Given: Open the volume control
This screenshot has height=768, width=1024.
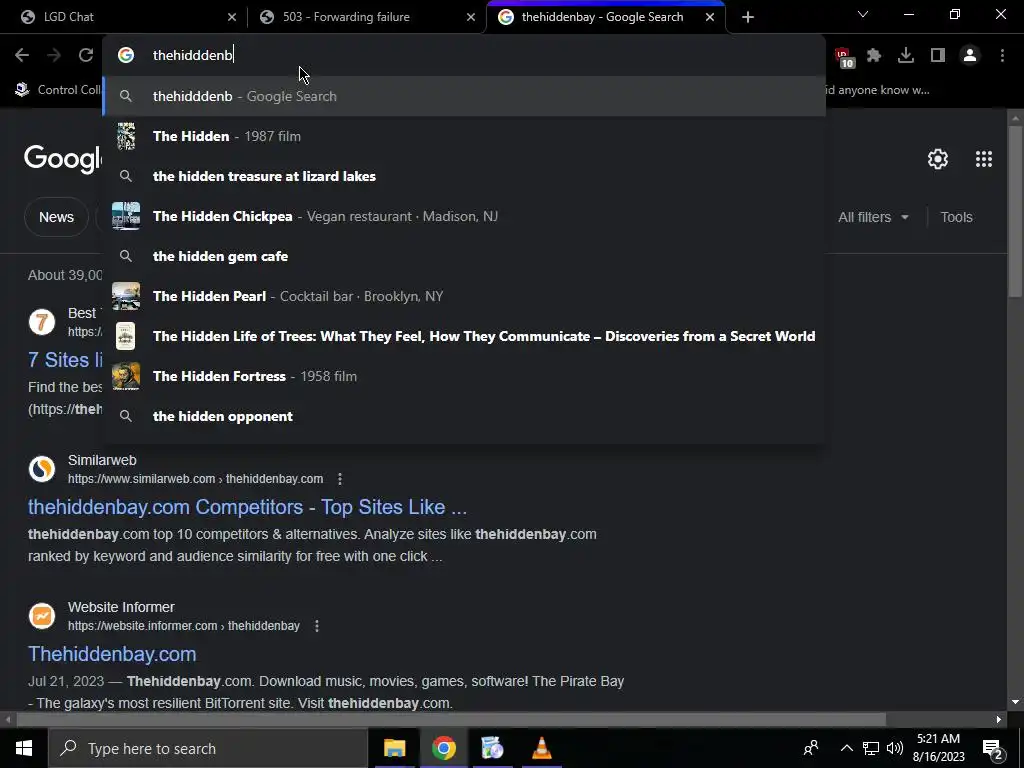Looking at the screenshot, I should click(895, 748).
